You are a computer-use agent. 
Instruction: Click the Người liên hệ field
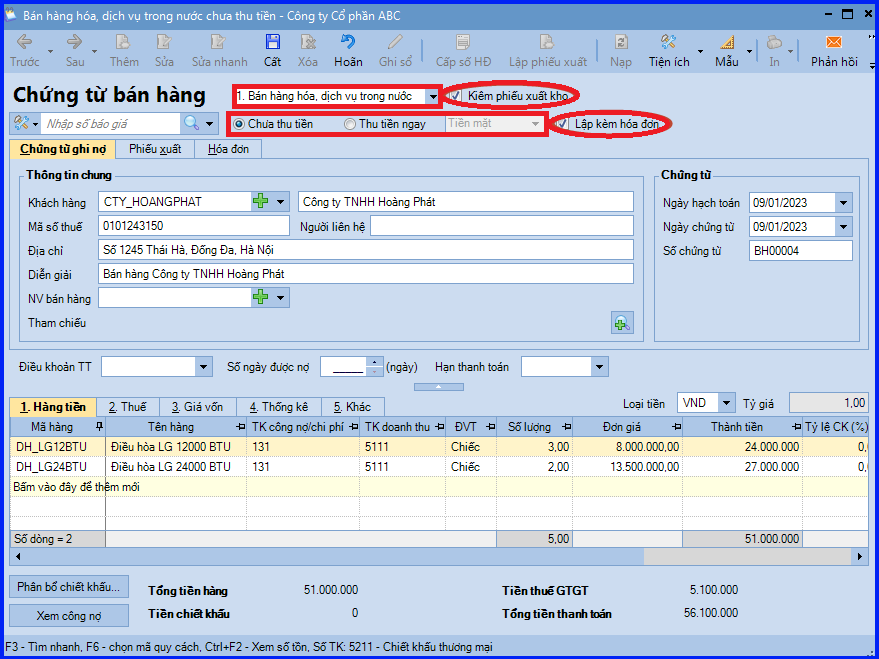coord(502,226)
